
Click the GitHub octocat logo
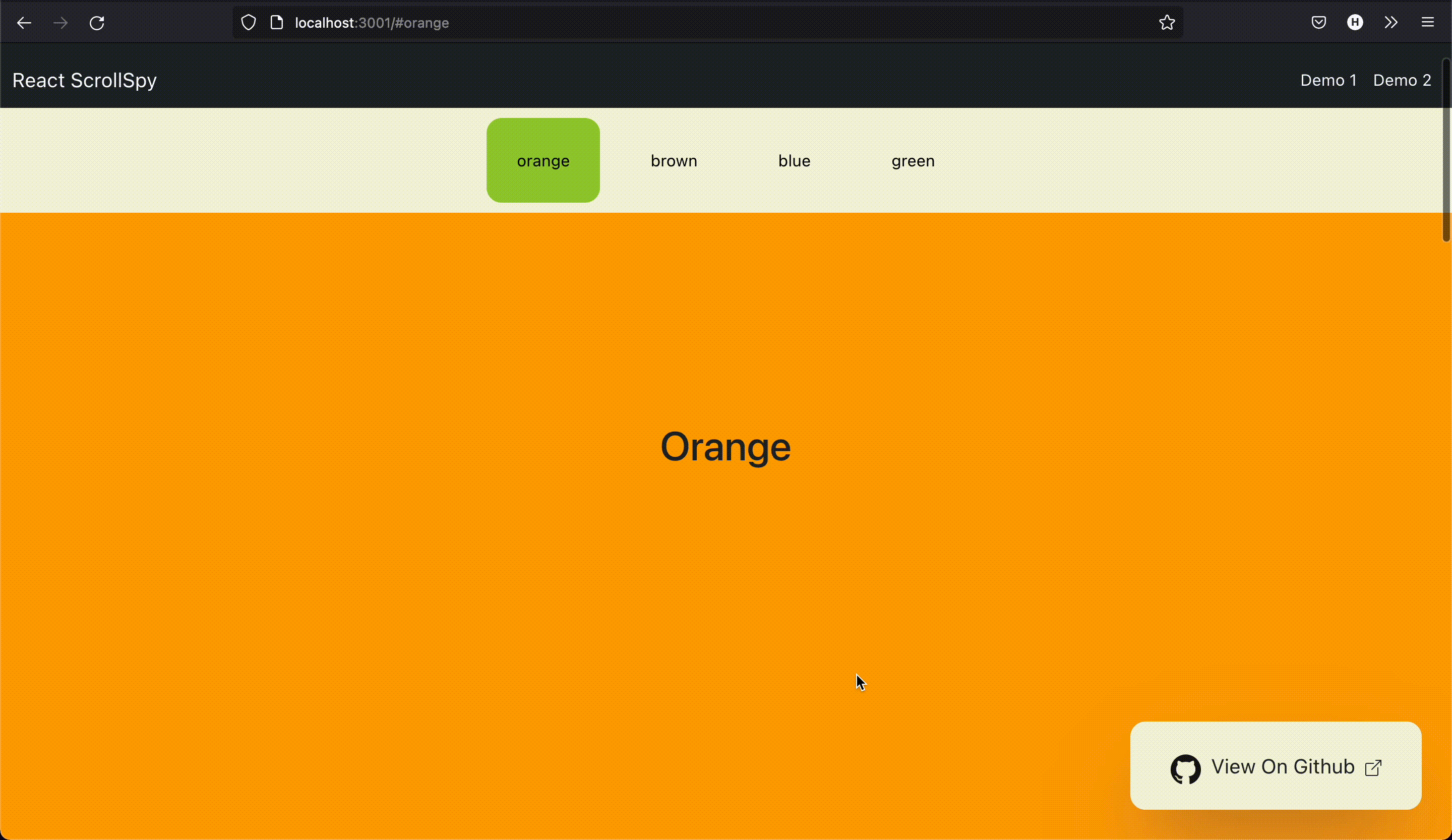(1185, 768)
